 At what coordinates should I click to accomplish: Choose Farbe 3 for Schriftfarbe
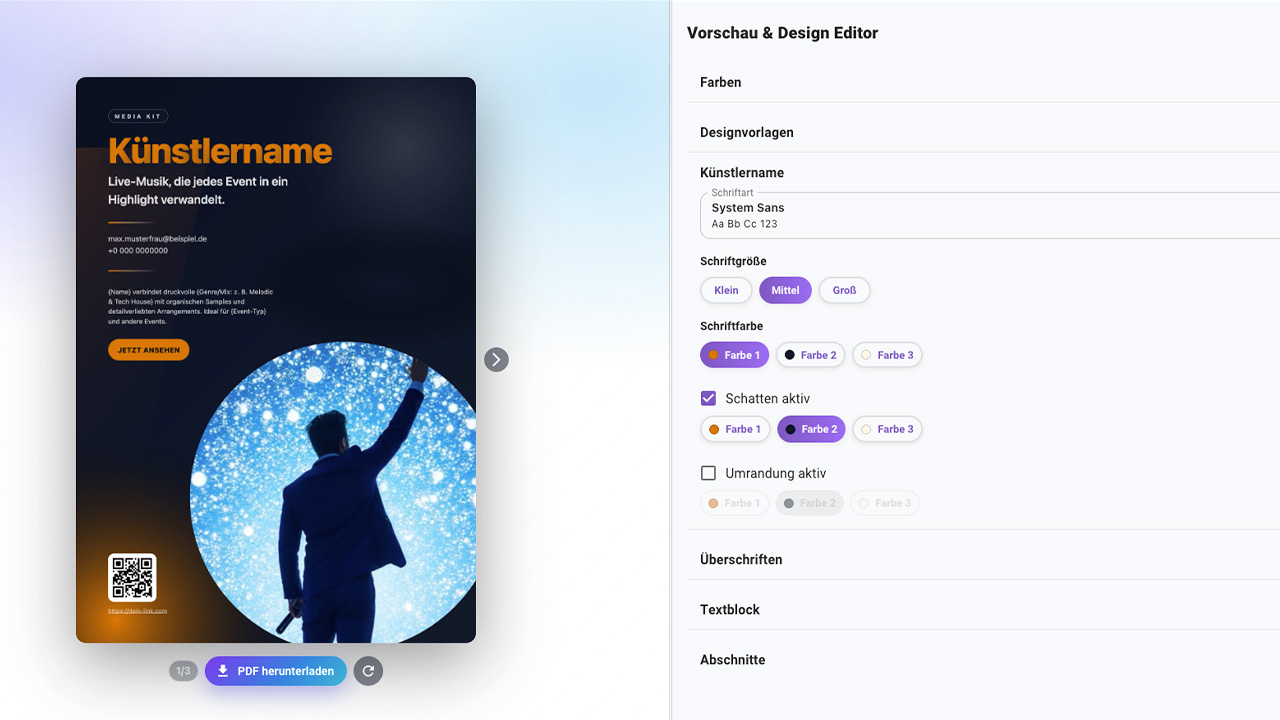click(887, 355)
